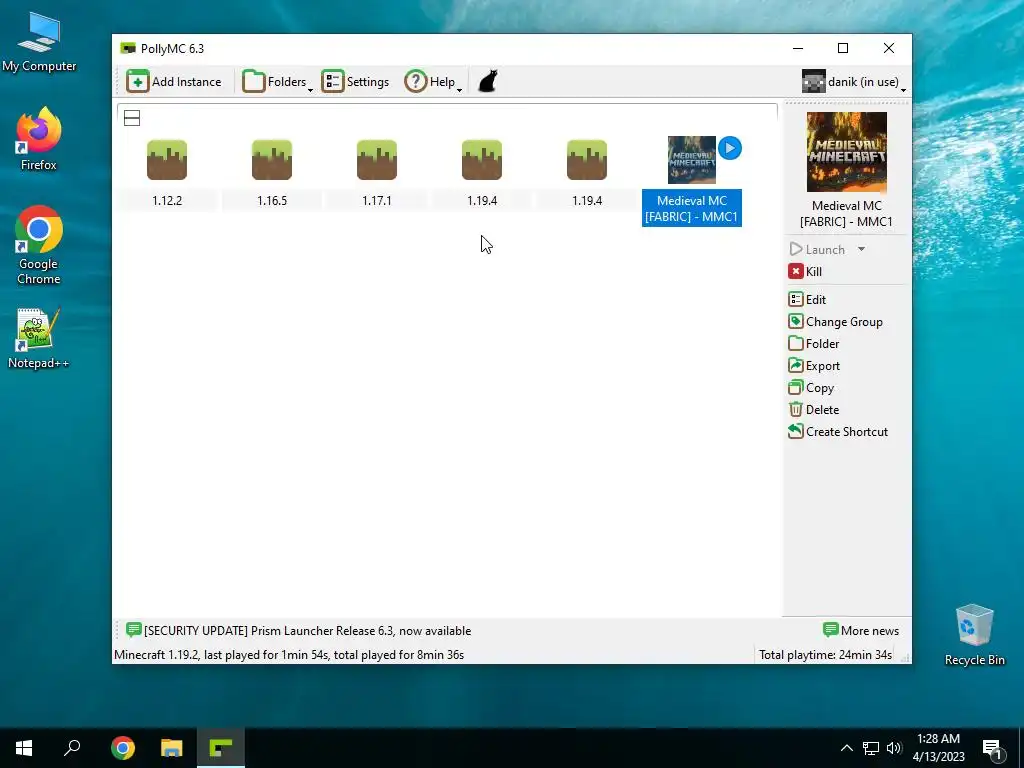Image resolution: width=1024 pixels, height=768 pixels.
Task: Open the Windows Start menu
Action: [24, 748]
